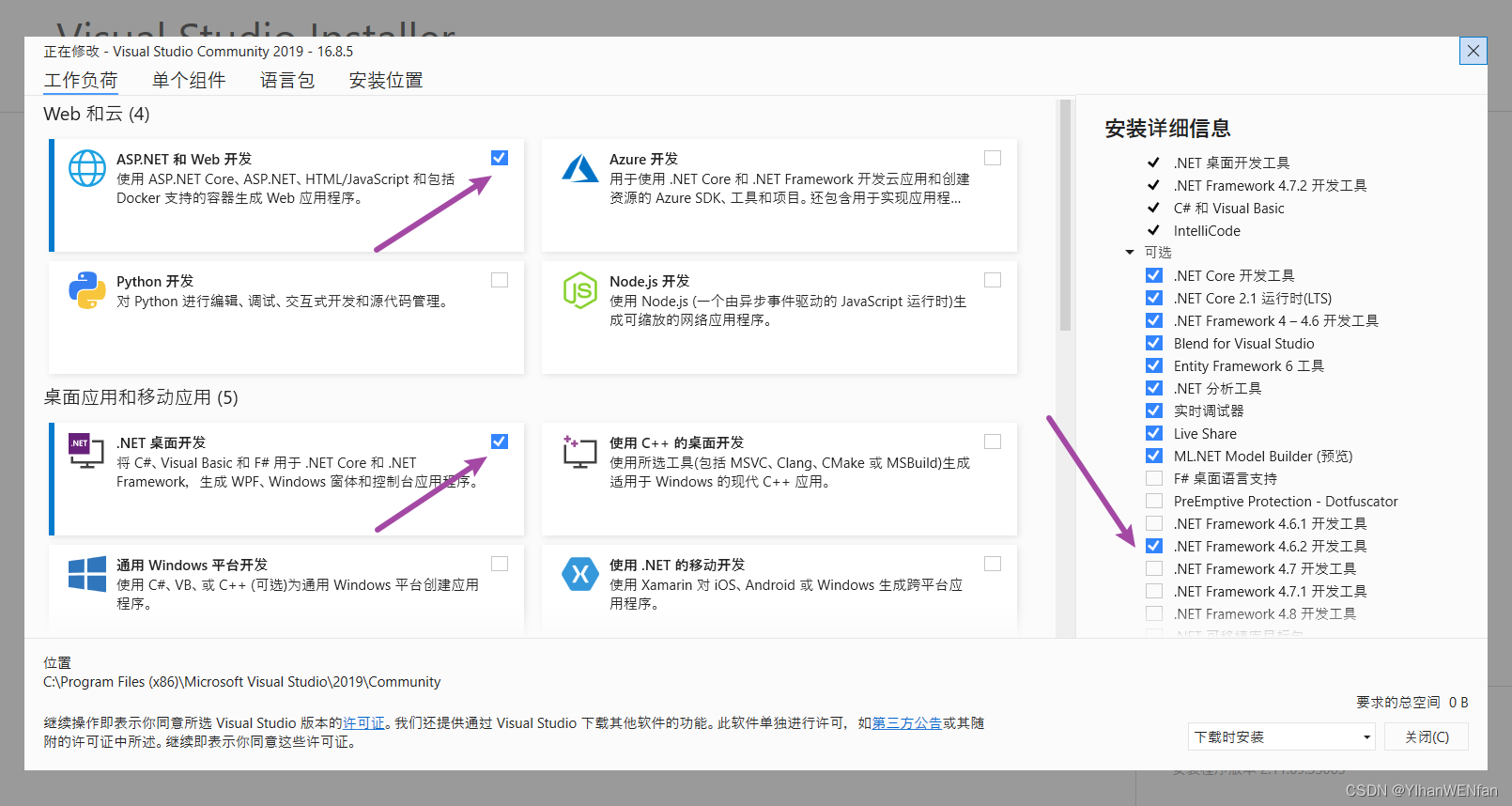Check .NET Framework 4.7 开发工具 option
This screenshot has height=806, width=1512.
tap(1154, 568)
